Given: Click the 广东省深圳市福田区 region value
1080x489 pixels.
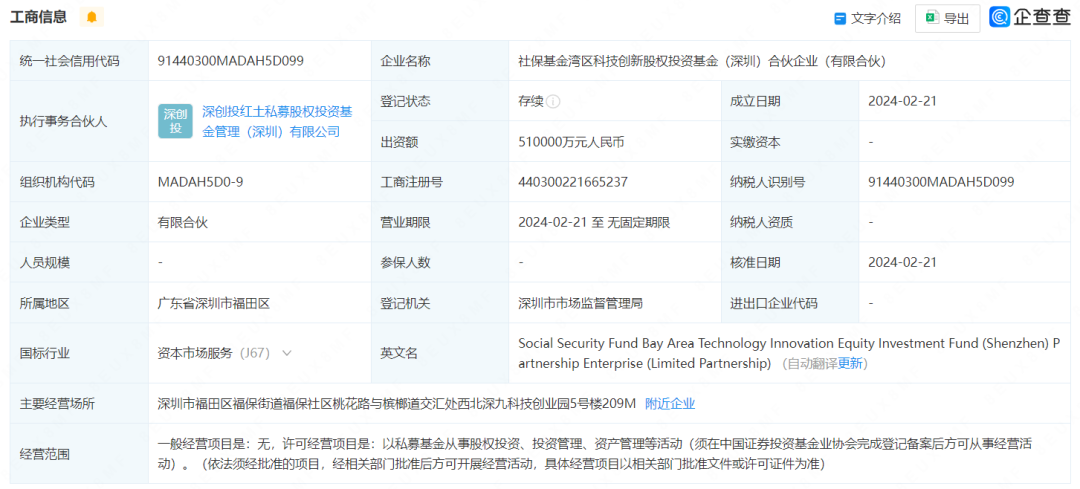Looking at the screenshot, I should coord(214,302).
